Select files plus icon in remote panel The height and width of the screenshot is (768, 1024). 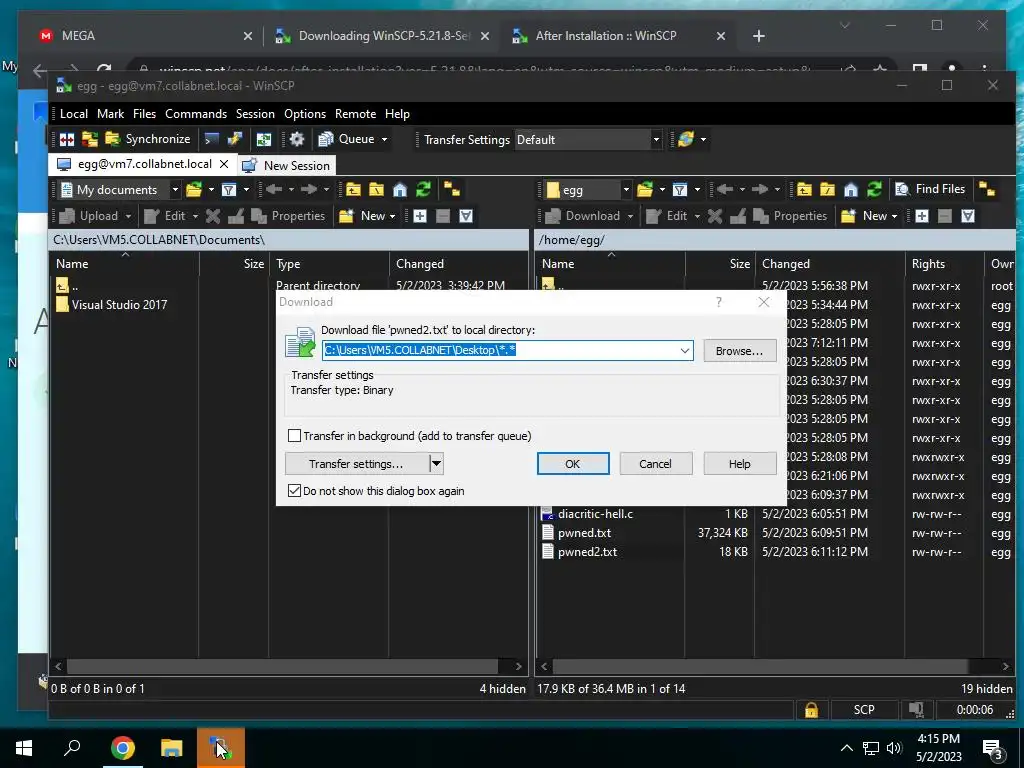921,216
